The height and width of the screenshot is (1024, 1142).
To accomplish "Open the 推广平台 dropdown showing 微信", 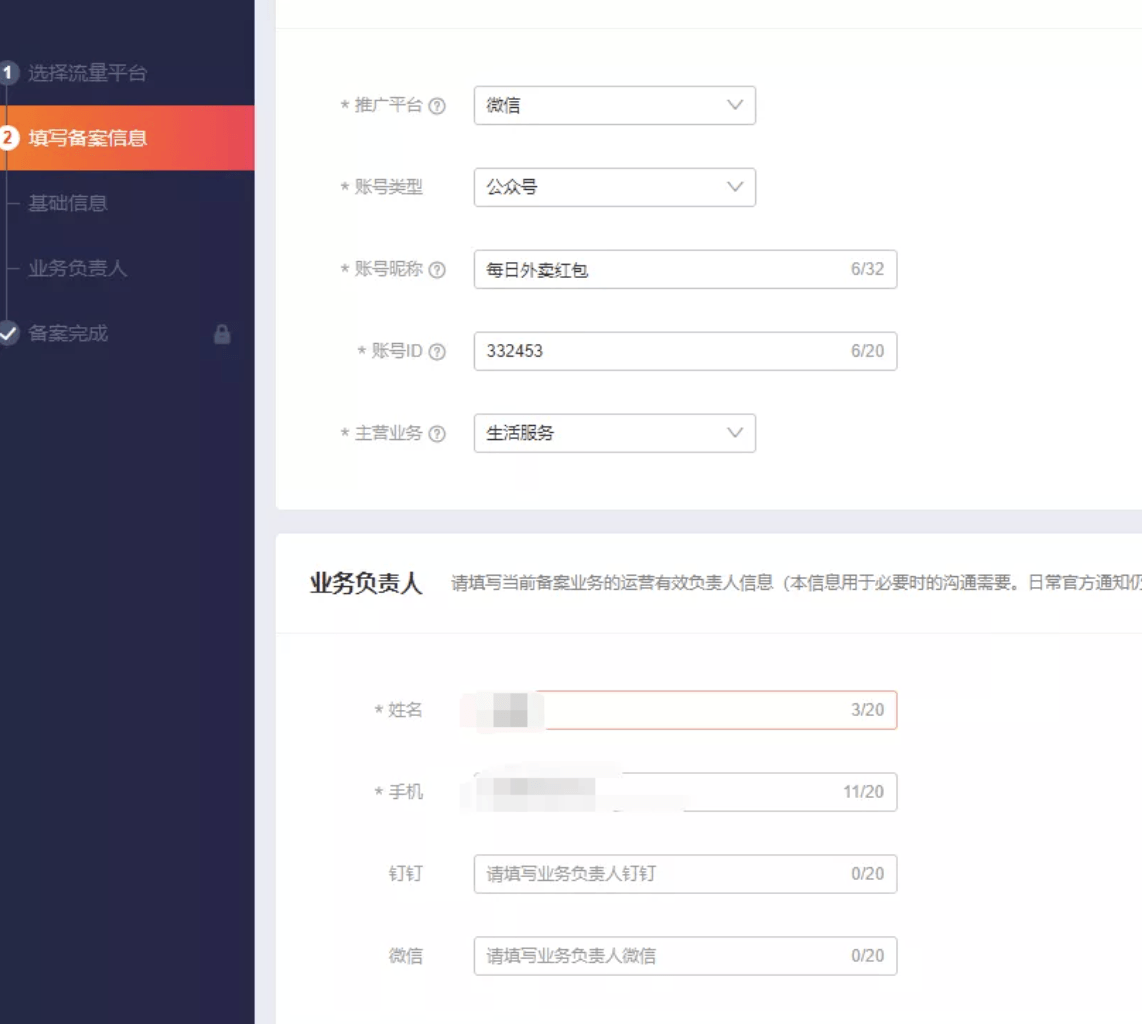I will pos(615,106).
